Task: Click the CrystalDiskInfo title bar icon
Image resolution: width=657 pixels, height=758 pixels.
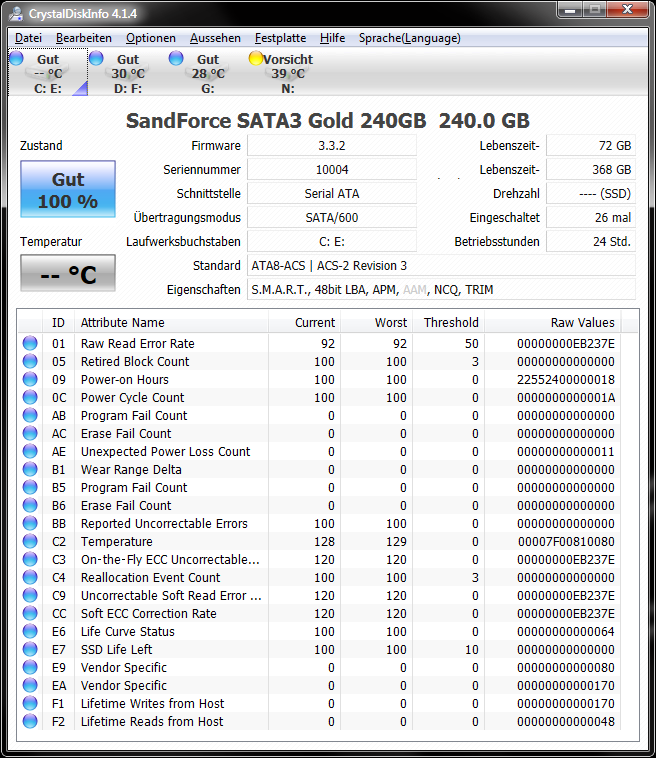Action: (16, 13)
